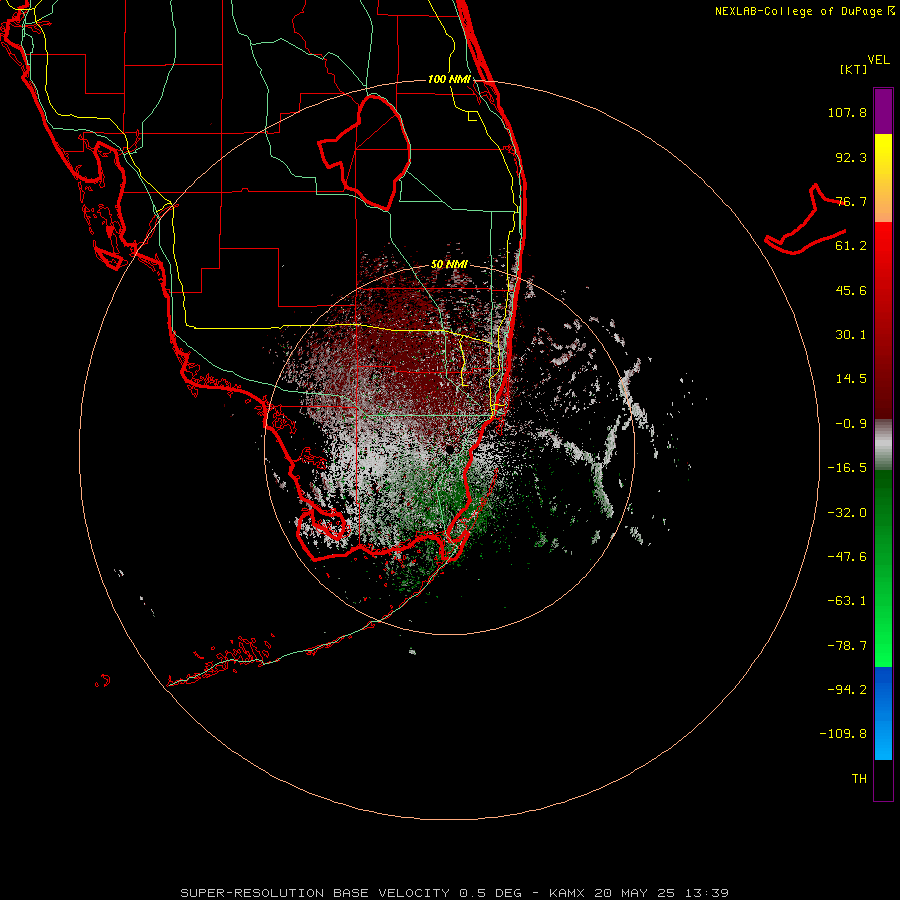
Task: Click the Bahamas island outline at right
Action: pos(806,219)
